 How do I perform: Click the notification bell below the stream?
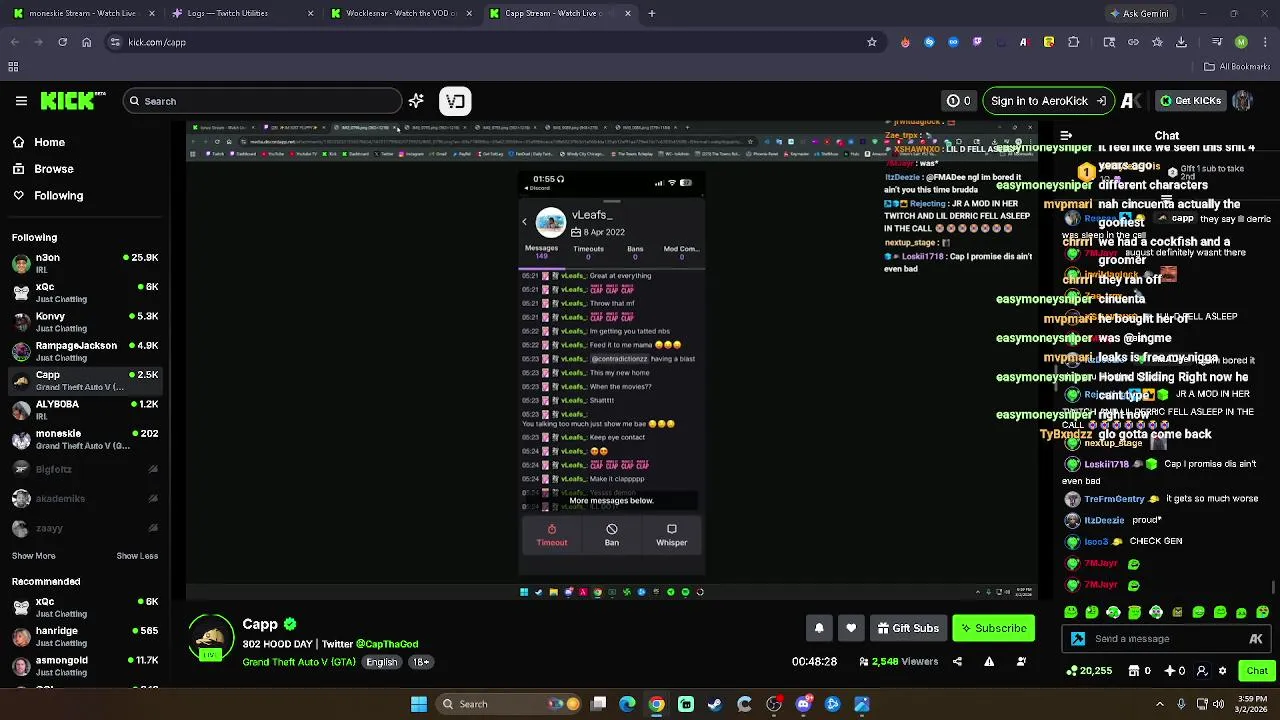click(819, 628)
